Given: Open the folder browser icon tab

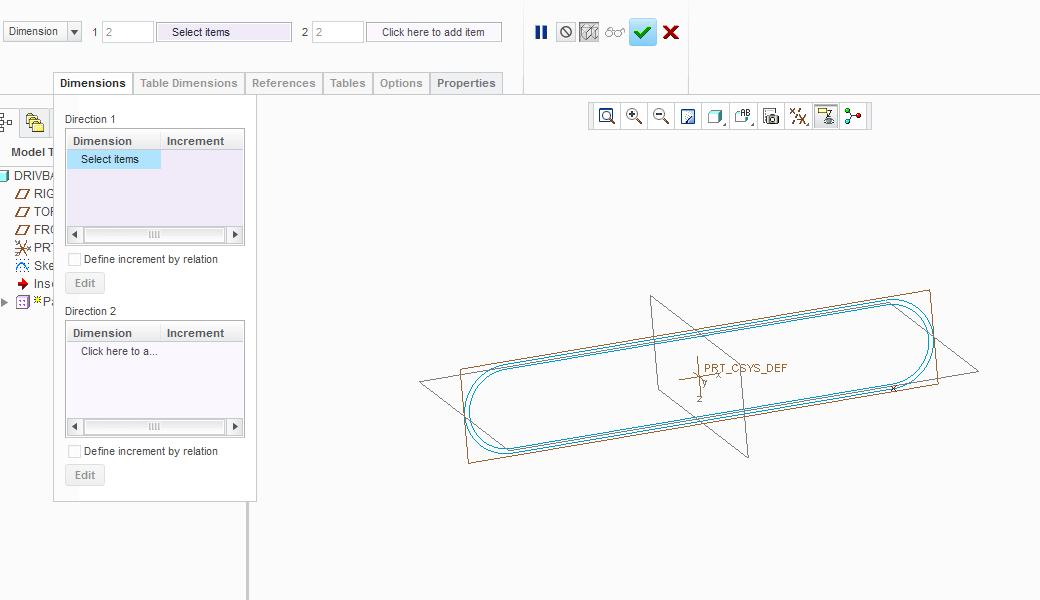Looking at the screenshot, I should pos(34,122).
